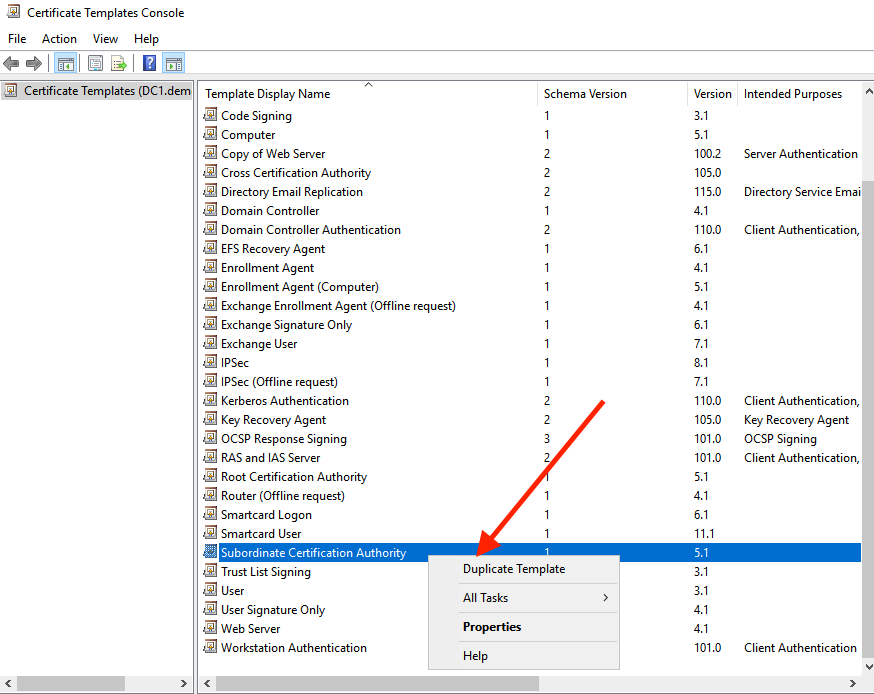
Task: Click Help in the context menu
Action: tap(475, 656)
